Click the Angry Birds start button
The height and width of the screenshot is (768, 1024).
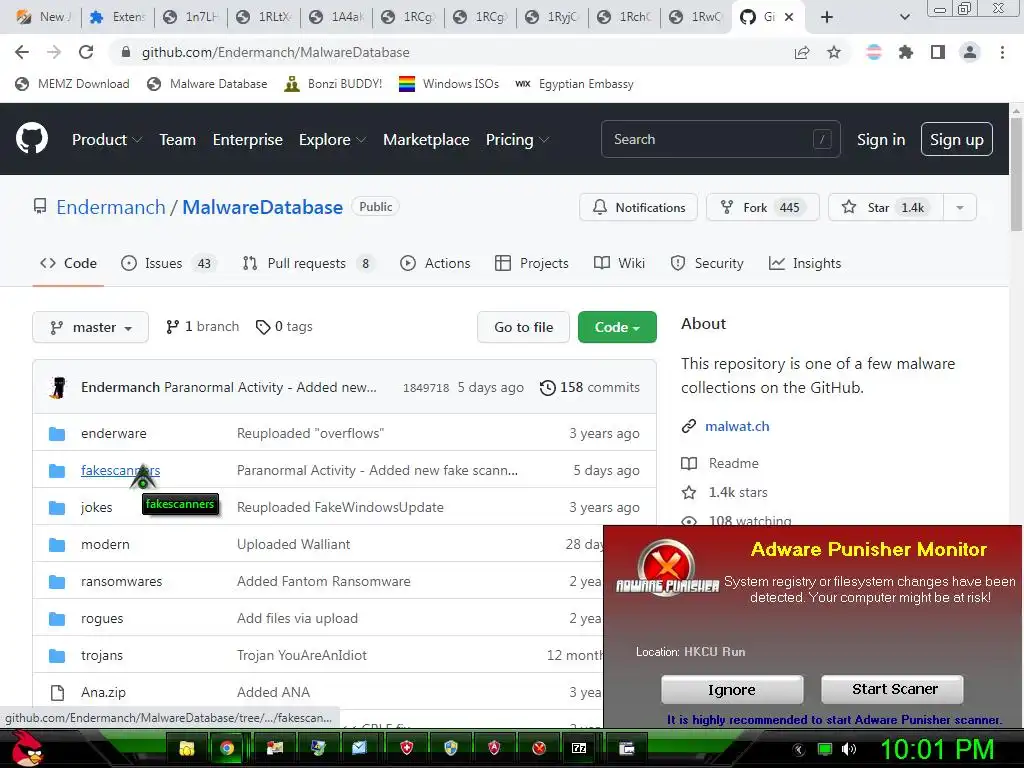(27, 748)
